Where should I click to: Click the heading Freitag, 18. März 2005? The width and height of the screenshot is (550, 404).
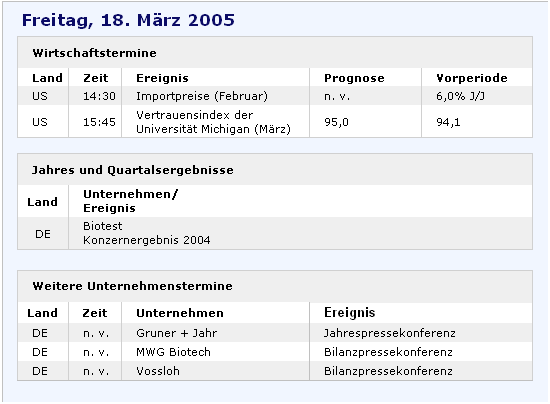(x=128, y=20)
